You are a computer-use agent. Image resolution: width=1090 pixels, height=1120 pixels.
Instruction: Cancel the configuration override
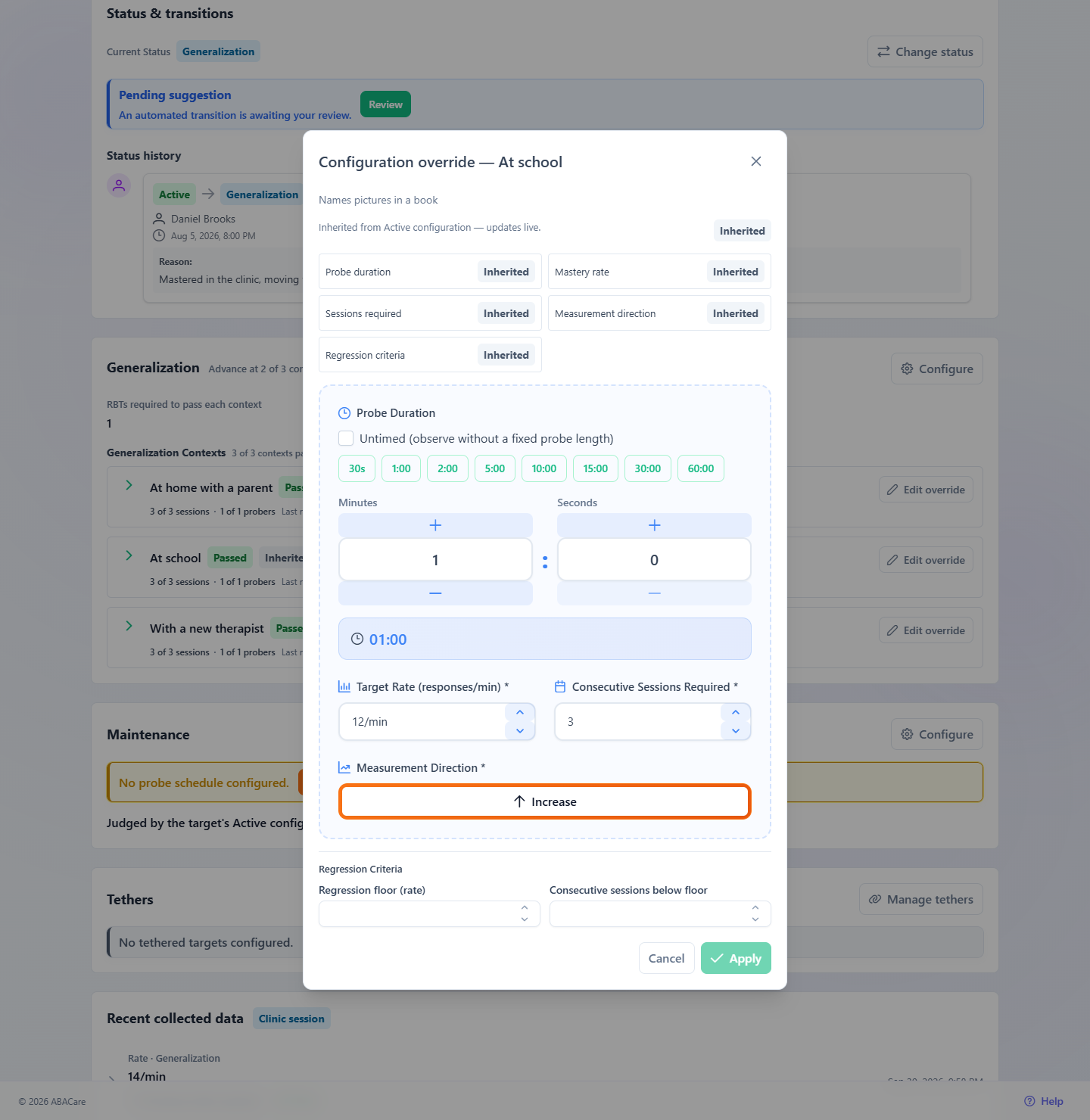tap(666, 958)
